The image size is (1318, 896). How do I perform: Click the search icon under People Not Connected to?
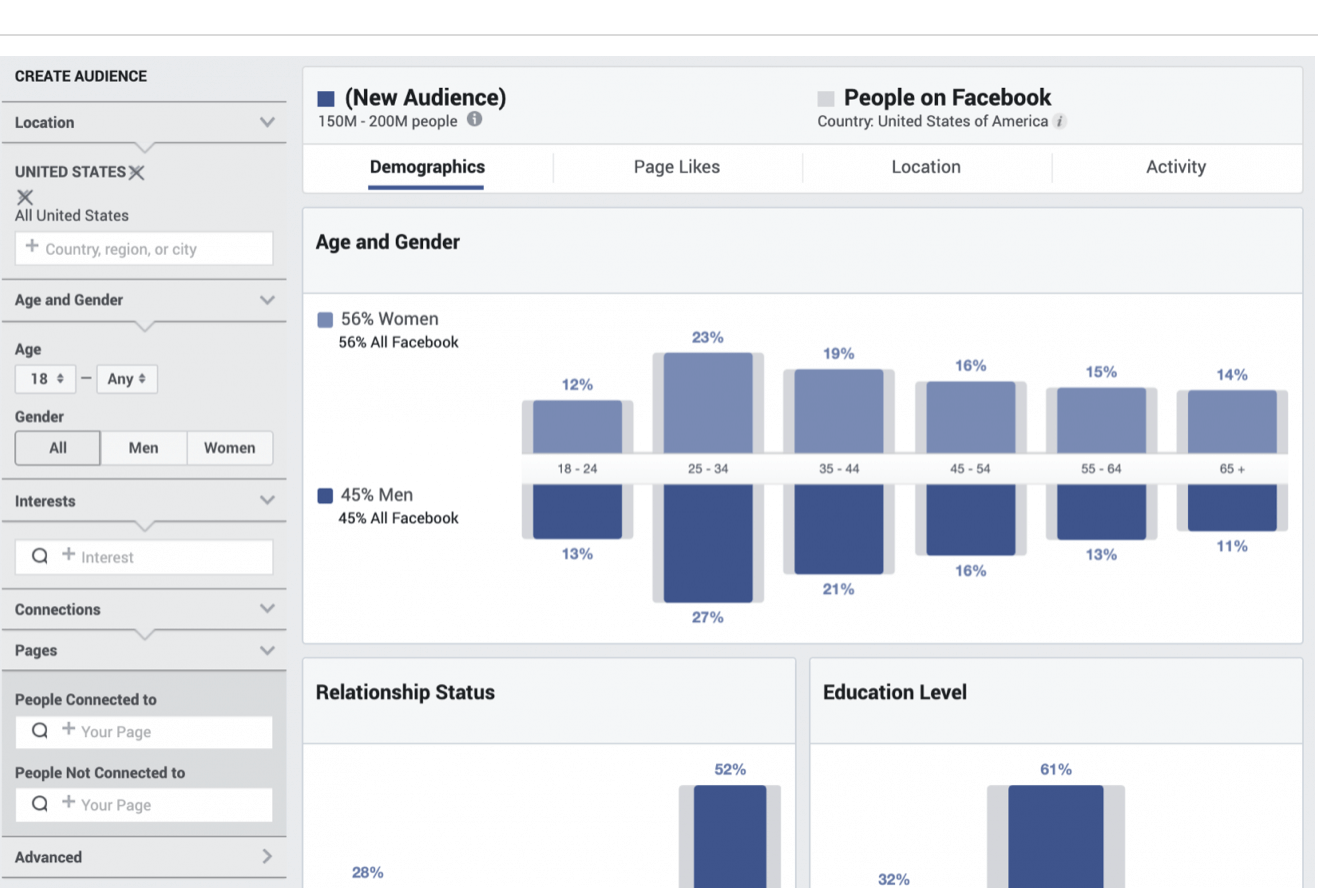pos(39,804)
